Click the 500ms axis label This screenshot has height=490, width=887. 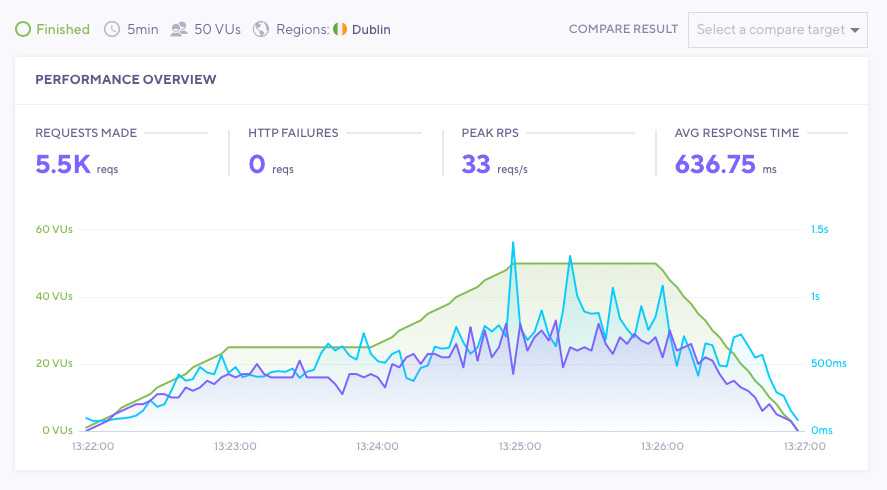click(829, 363)
